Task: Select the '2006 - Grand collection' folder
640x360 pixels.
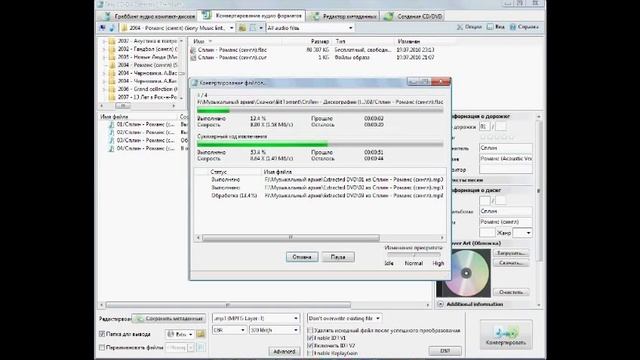Action: (x=143, y=89)
